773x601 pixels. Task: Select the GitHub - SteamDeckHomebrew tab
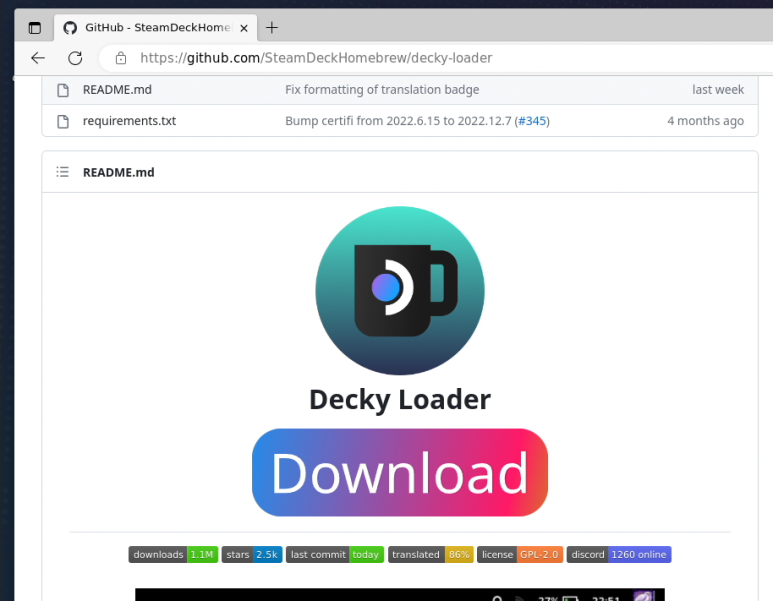click(x=155, y=28)
